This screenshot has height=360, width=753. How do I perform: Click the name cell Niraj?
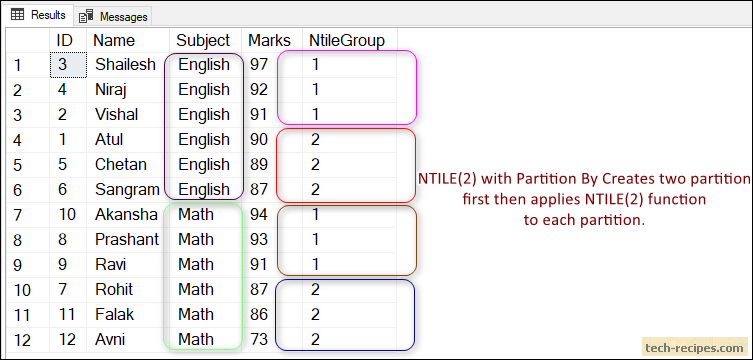coord(128,90)
